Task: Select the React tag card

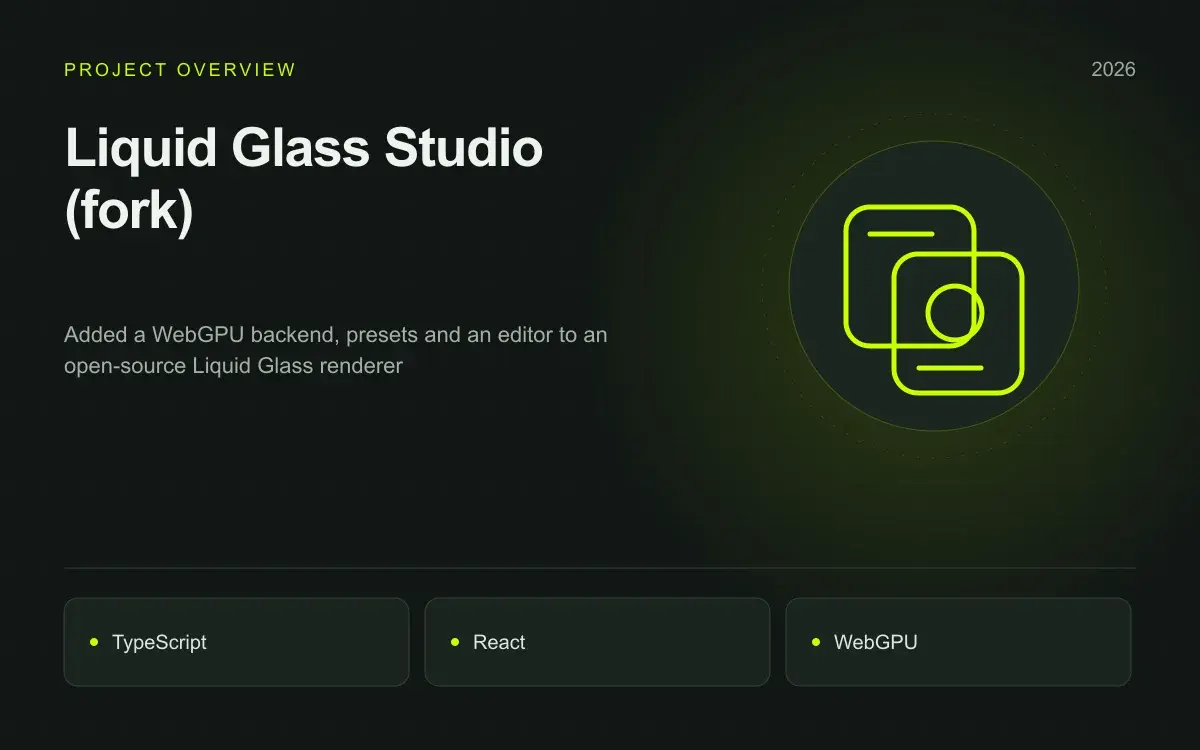Action: pyautogui.click(x=597, y=642)
